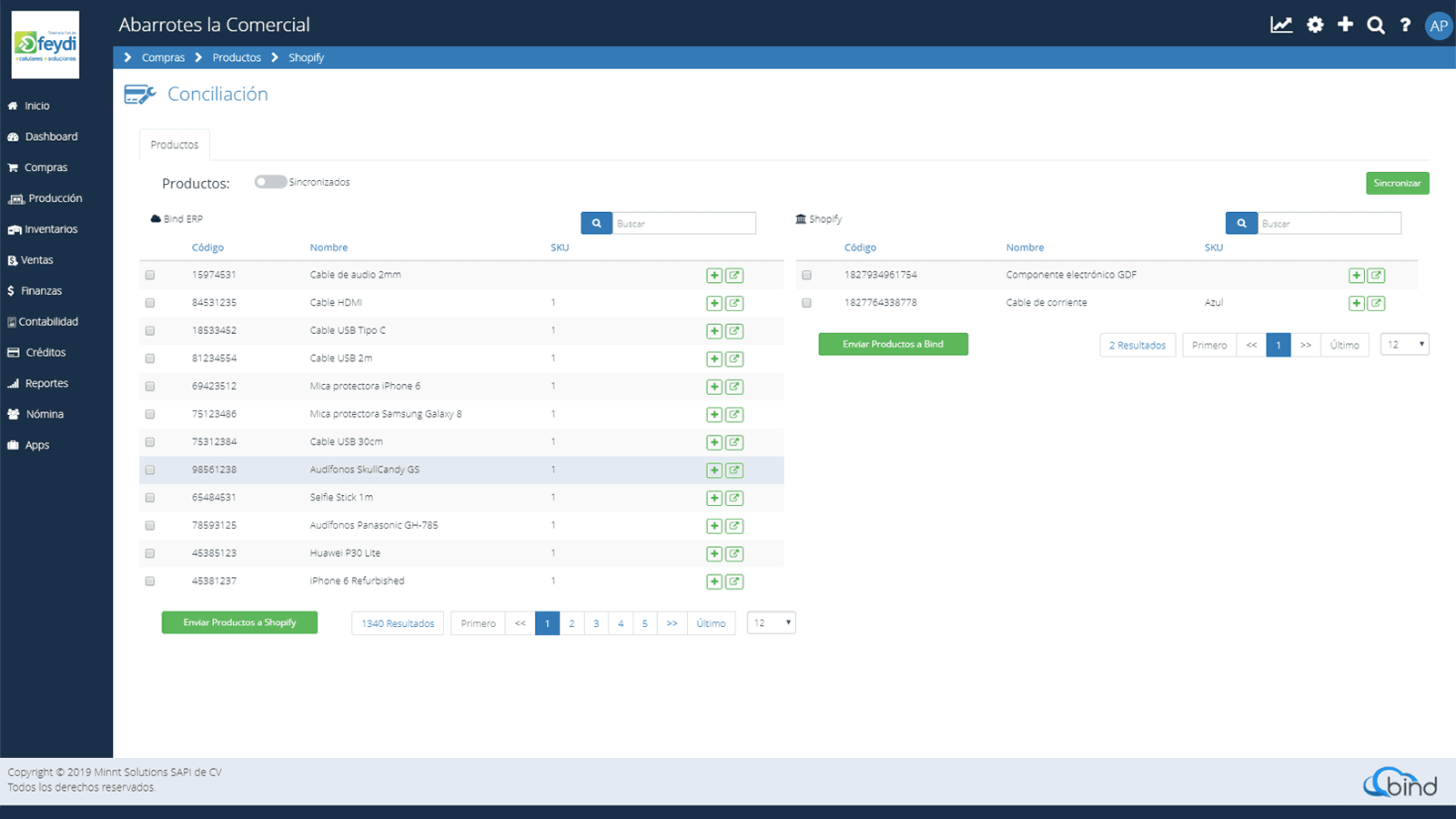Go to page 3 of the Bind ERP results
Image resolution: width=1456 pixels, height=819 pixels.
[596, 622]
